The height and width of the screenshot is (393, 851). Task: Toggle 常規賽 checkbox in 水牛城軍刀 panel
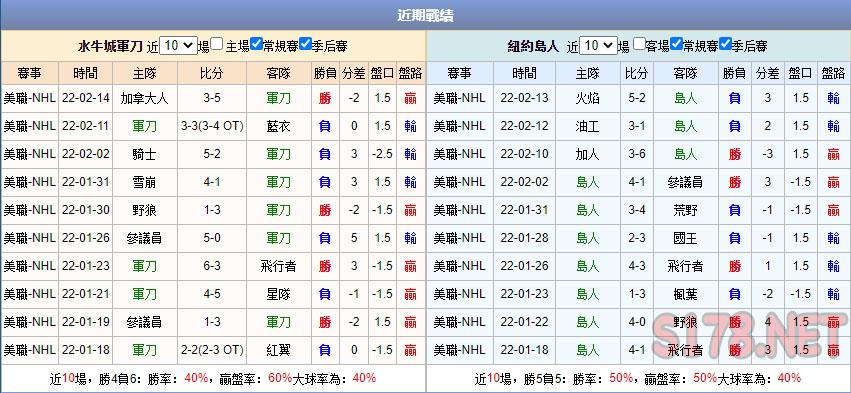256,44
